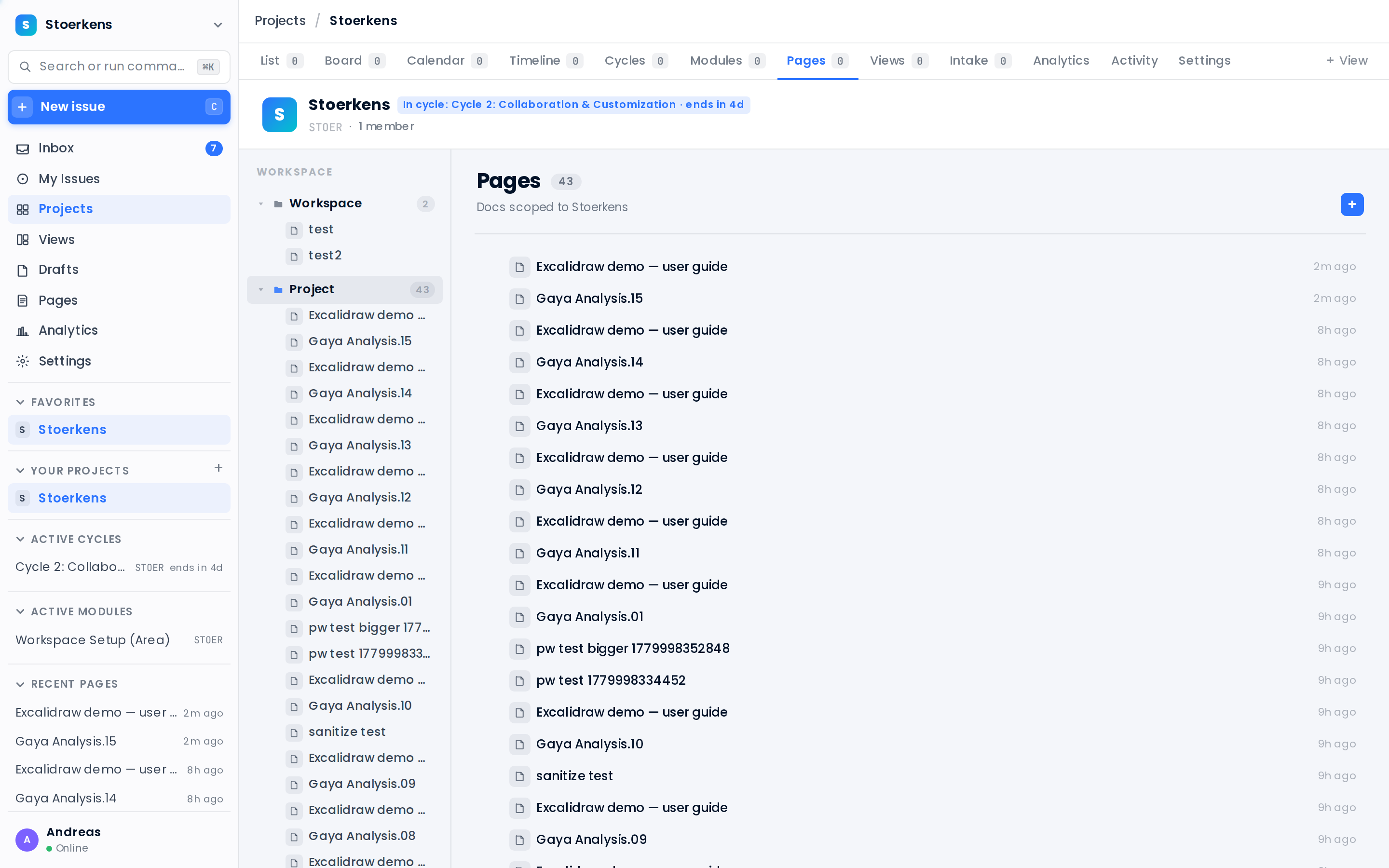Open the Calendar tab
This screenshot has height=868, width=1389.
point(447,61)
